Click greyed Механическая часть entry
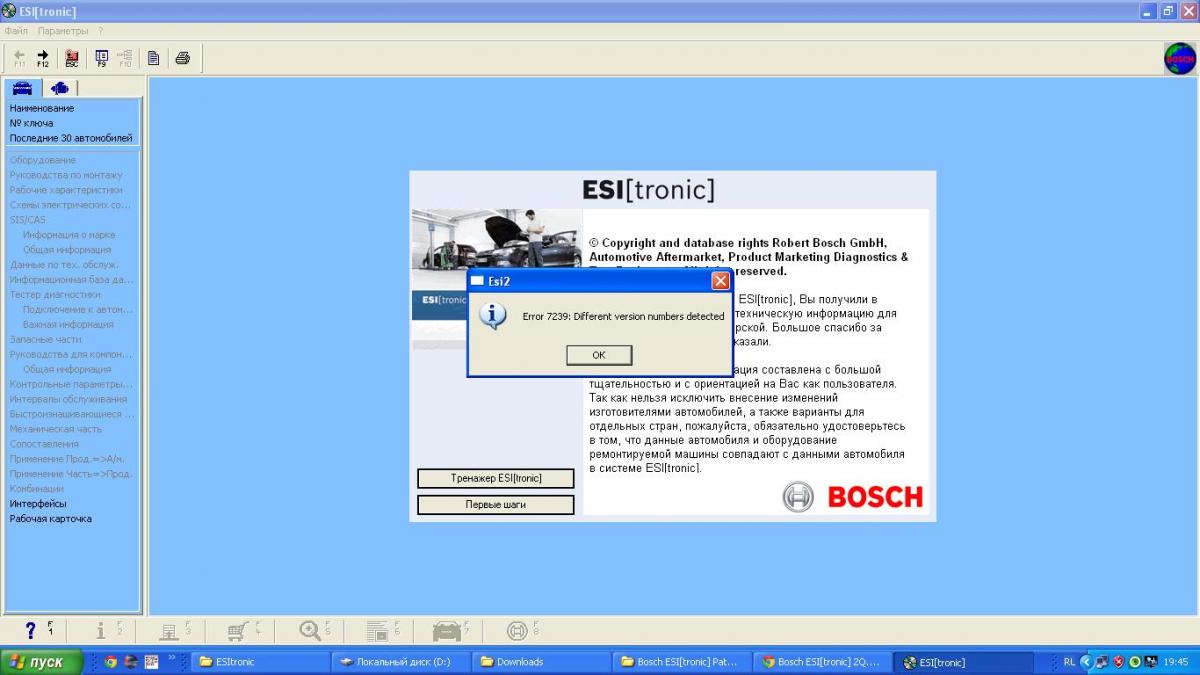The height and width of the screenshot is (675, 1200). tap(56, 429)
